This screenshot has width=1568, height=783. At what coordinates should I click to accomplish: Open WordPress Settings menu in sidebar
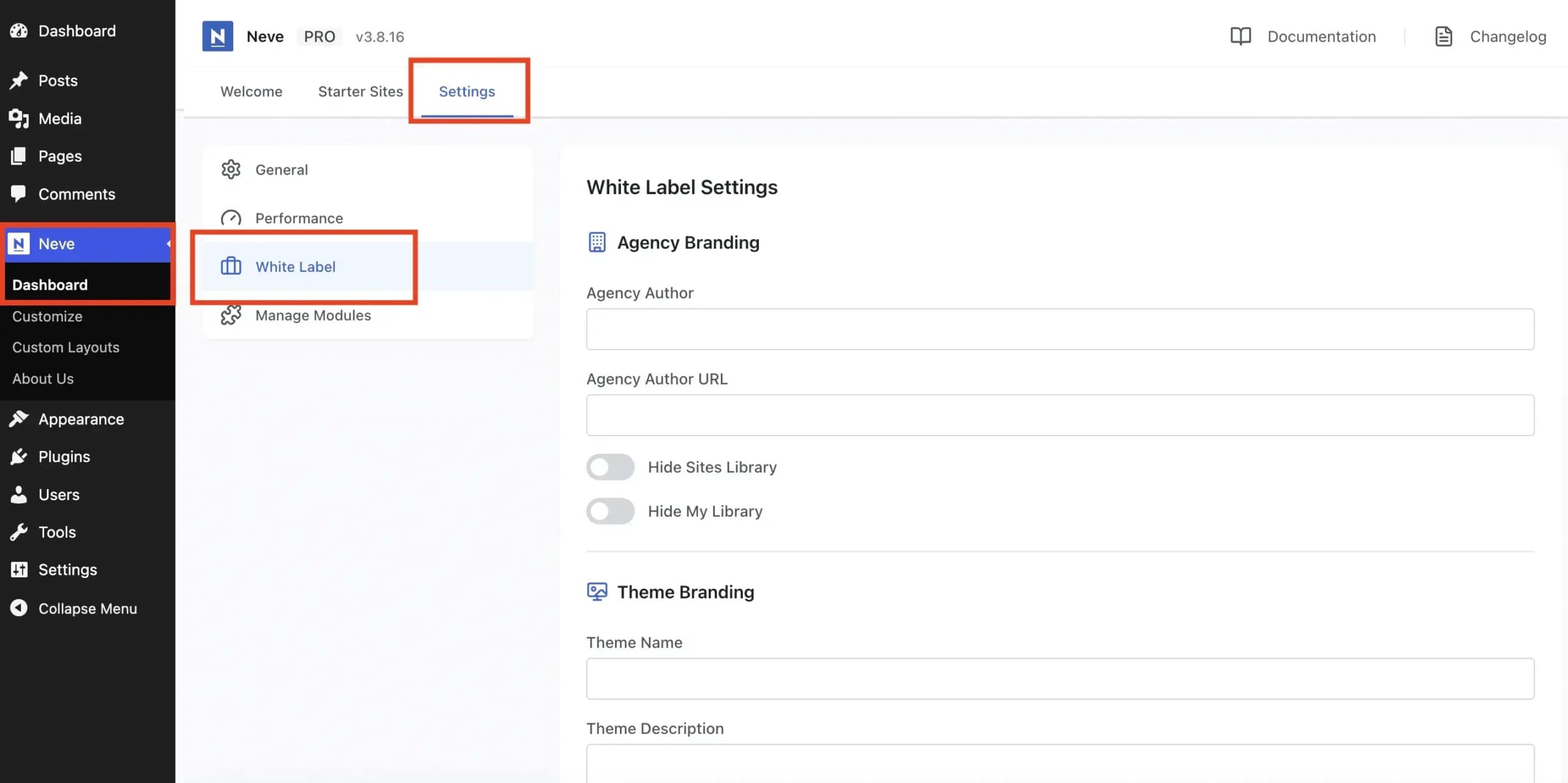(x=88, y=570)
